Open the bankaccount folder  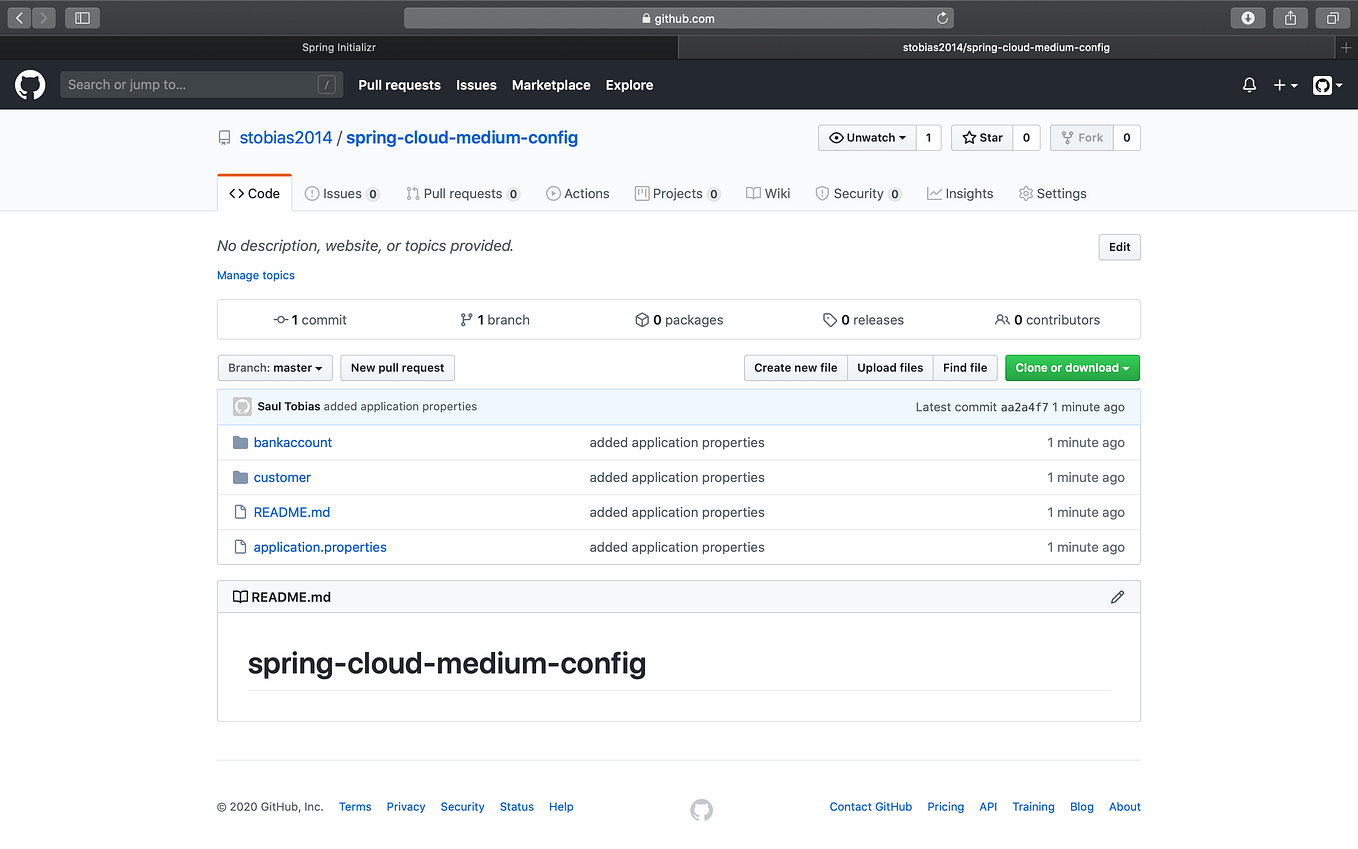pyautogui.click(x=292, y=442)
